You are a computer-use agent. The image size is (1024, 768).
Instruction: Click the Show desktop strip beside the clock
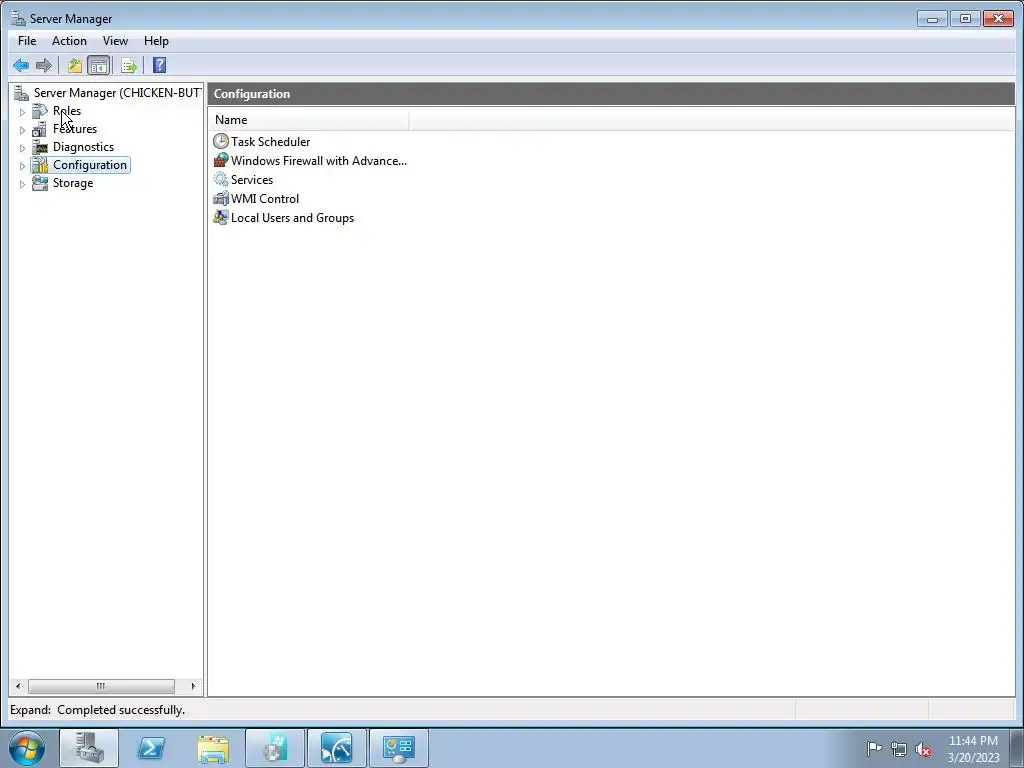click(x=1017, y=748)
